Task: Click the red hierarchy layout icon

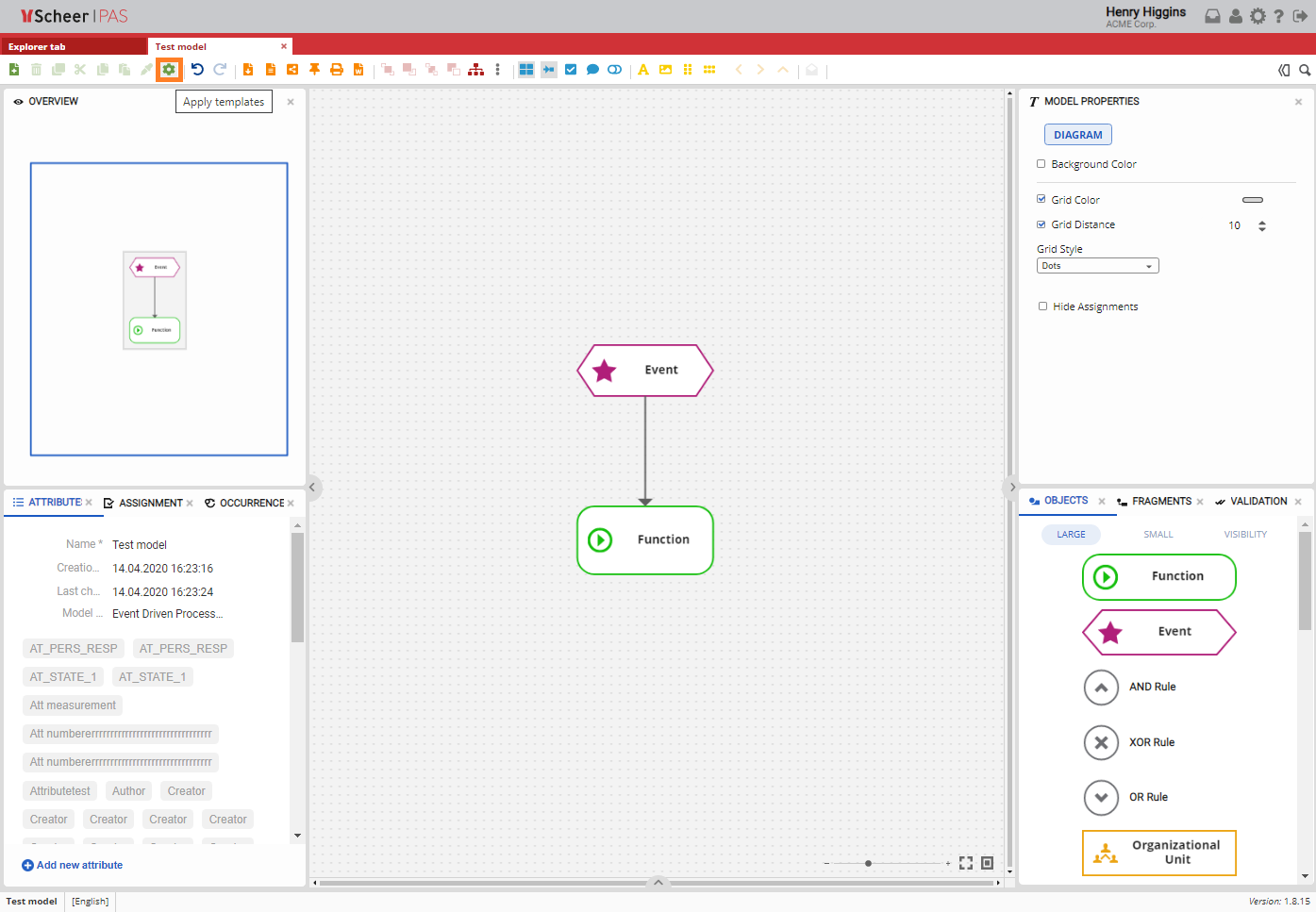Action: pyautogui.click(x=476, y=70)
